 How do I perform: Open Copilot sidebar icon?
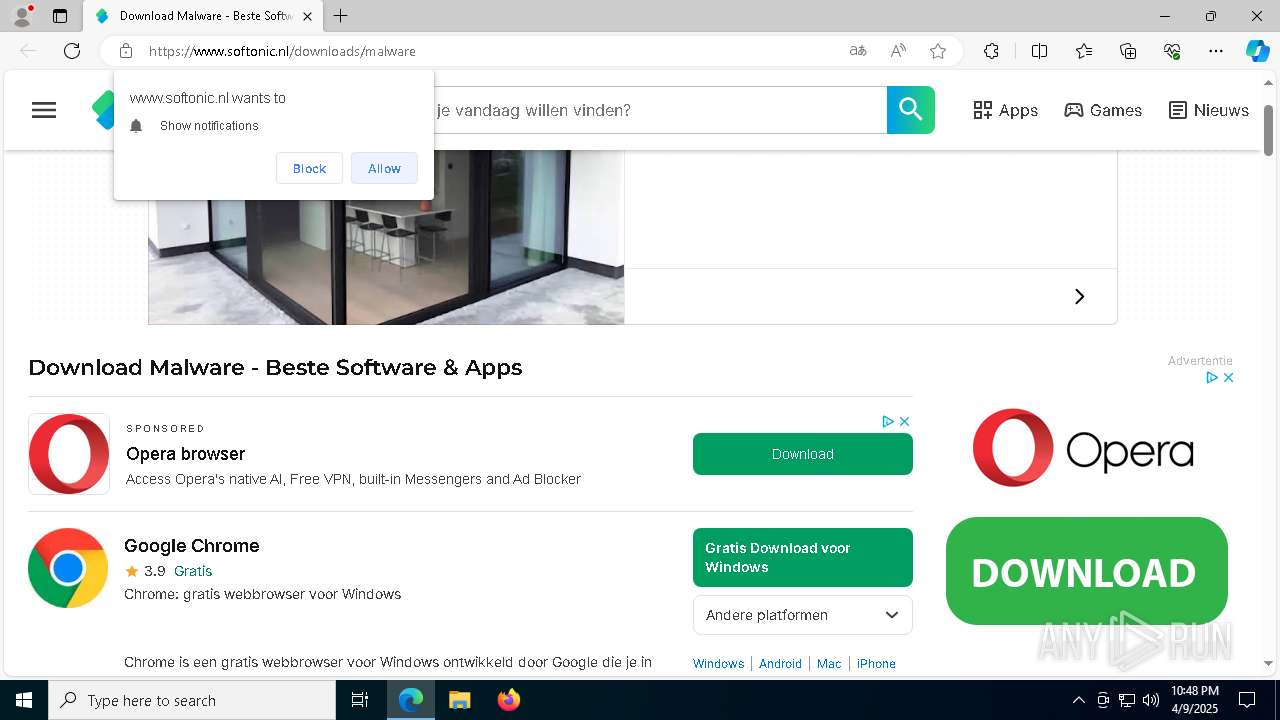[1257, 51]
